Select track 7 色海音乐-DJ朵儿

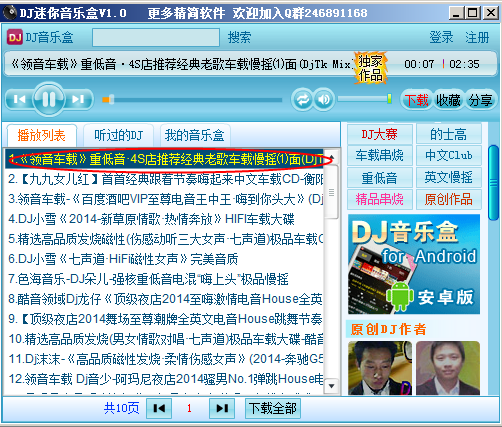pyautogui.click(x=164, y=279)
